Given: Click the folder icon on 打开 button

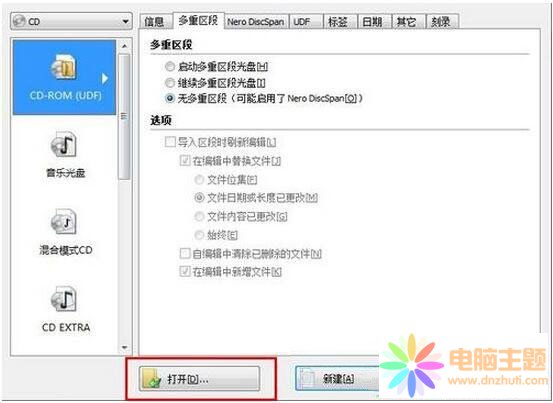Looking at the screenshot, I should pyautogui.click(x=152, y=379).
